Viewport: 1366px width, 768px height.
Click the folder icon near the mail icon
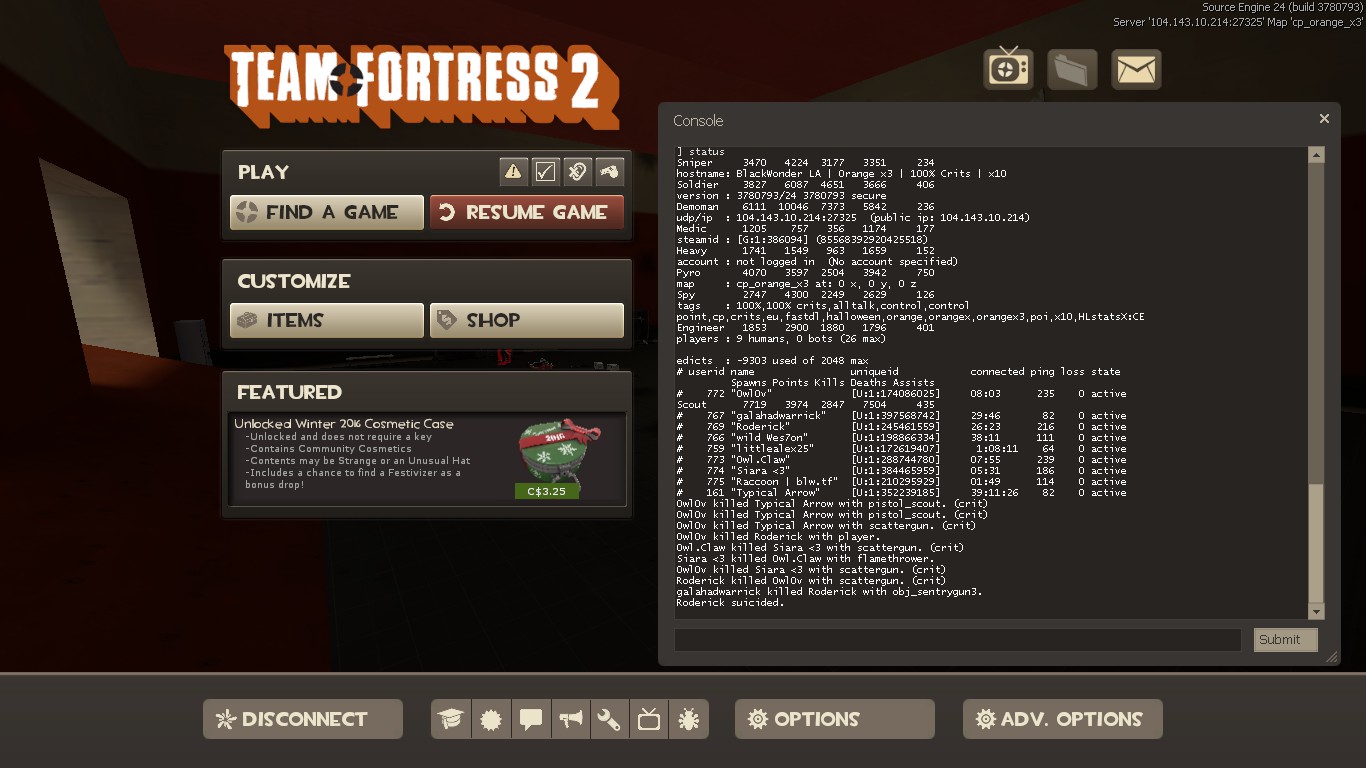click(1072, 69)
